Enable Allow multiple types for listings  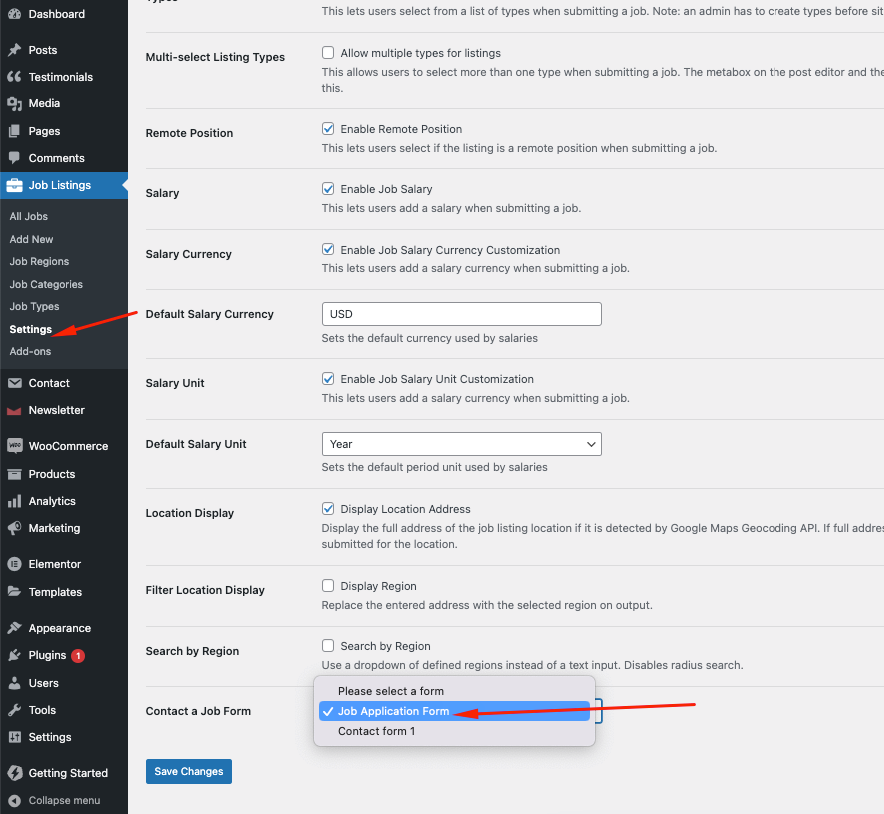click(x=328, y=53)
